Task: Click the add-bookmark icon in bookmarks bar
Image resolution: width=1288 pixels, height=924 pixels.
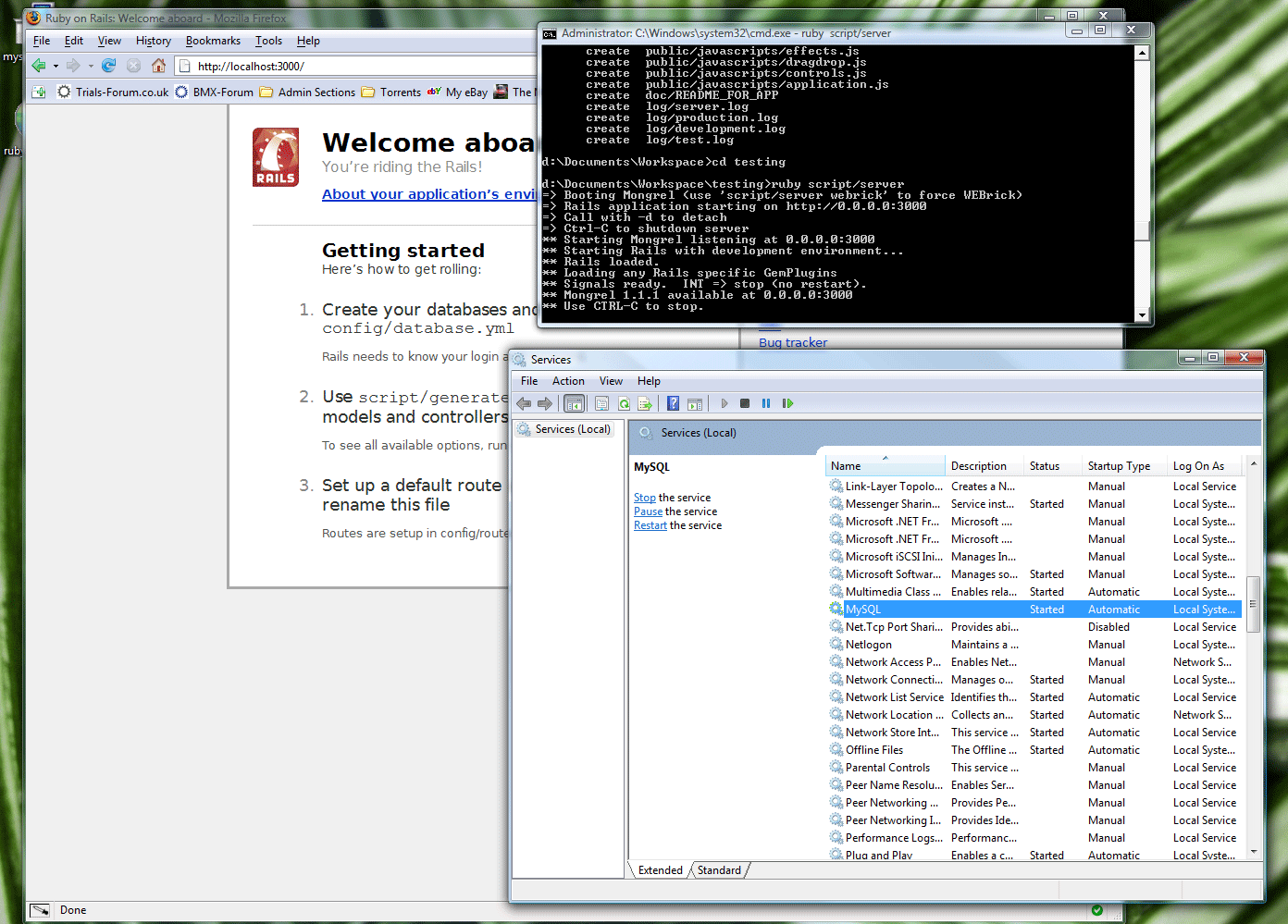Action: tap(39, 92)
